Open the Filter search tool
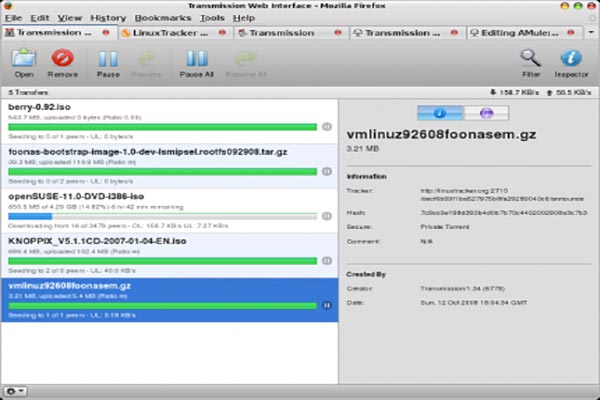Image resolution: width=600 pixels, height=400 pixels. [531, 63]
